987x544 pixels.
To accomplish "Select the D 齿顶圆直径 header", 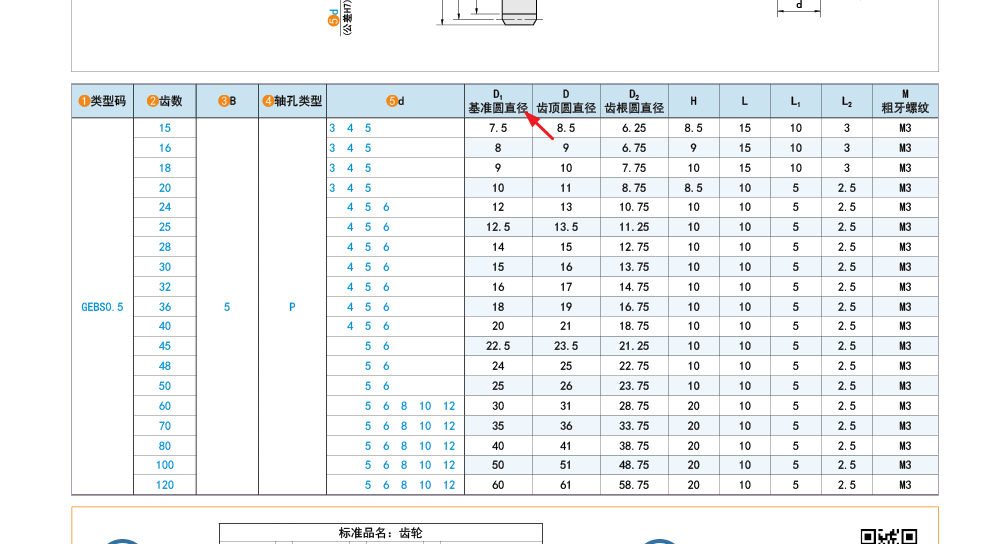I will (x=566, y=101).
